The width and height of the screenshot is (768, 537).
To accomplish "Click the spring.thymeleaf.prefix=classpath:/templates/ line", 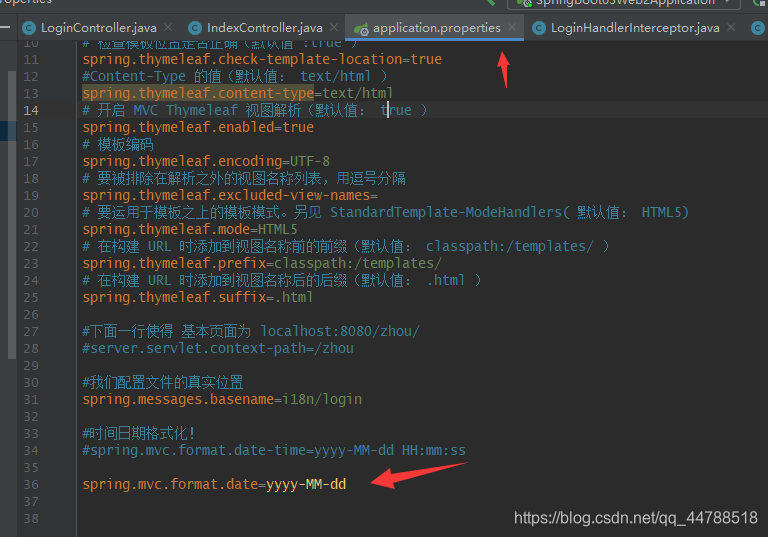I will 262,263.
